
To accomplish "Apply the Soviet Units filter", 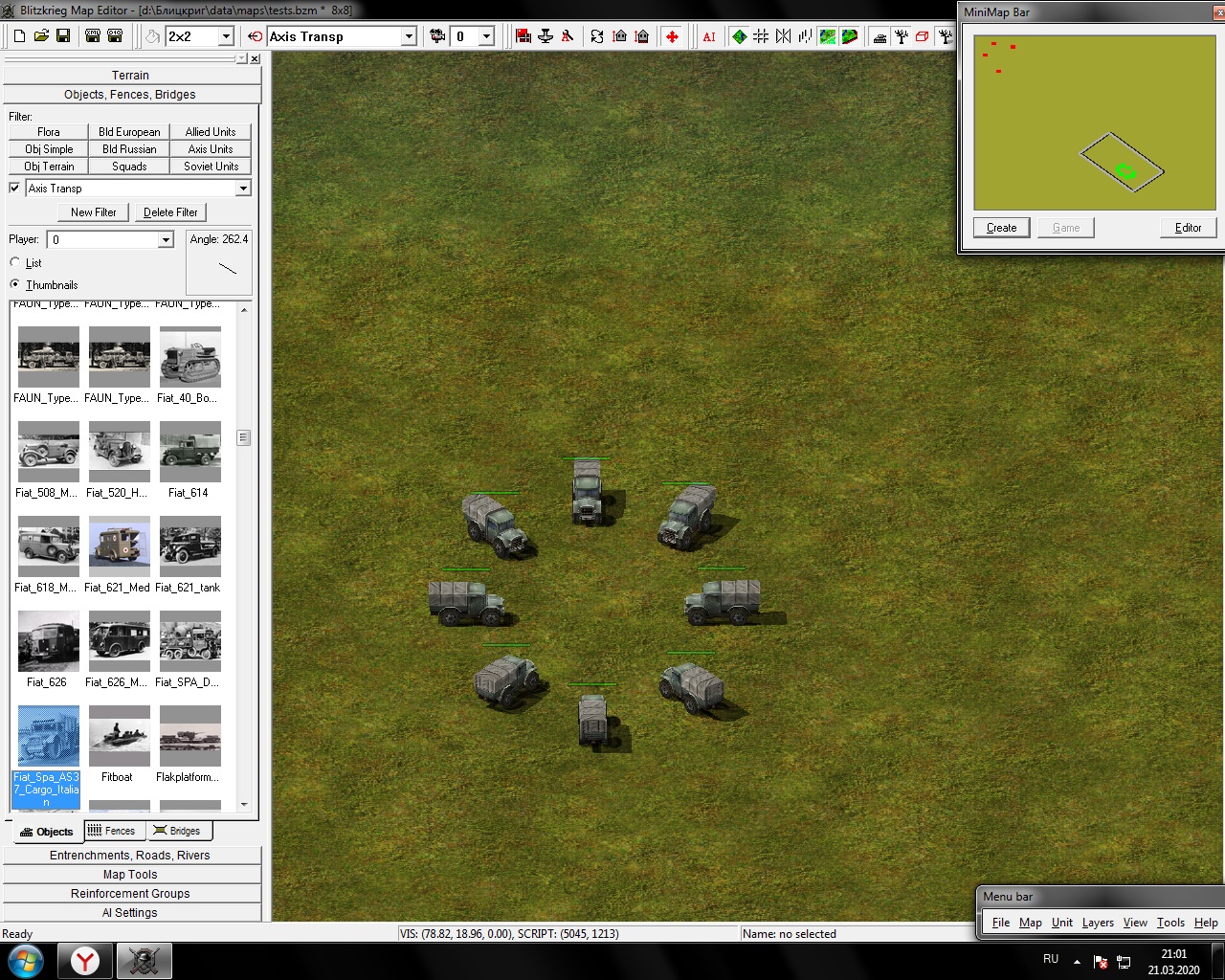I will click(212, 167).
